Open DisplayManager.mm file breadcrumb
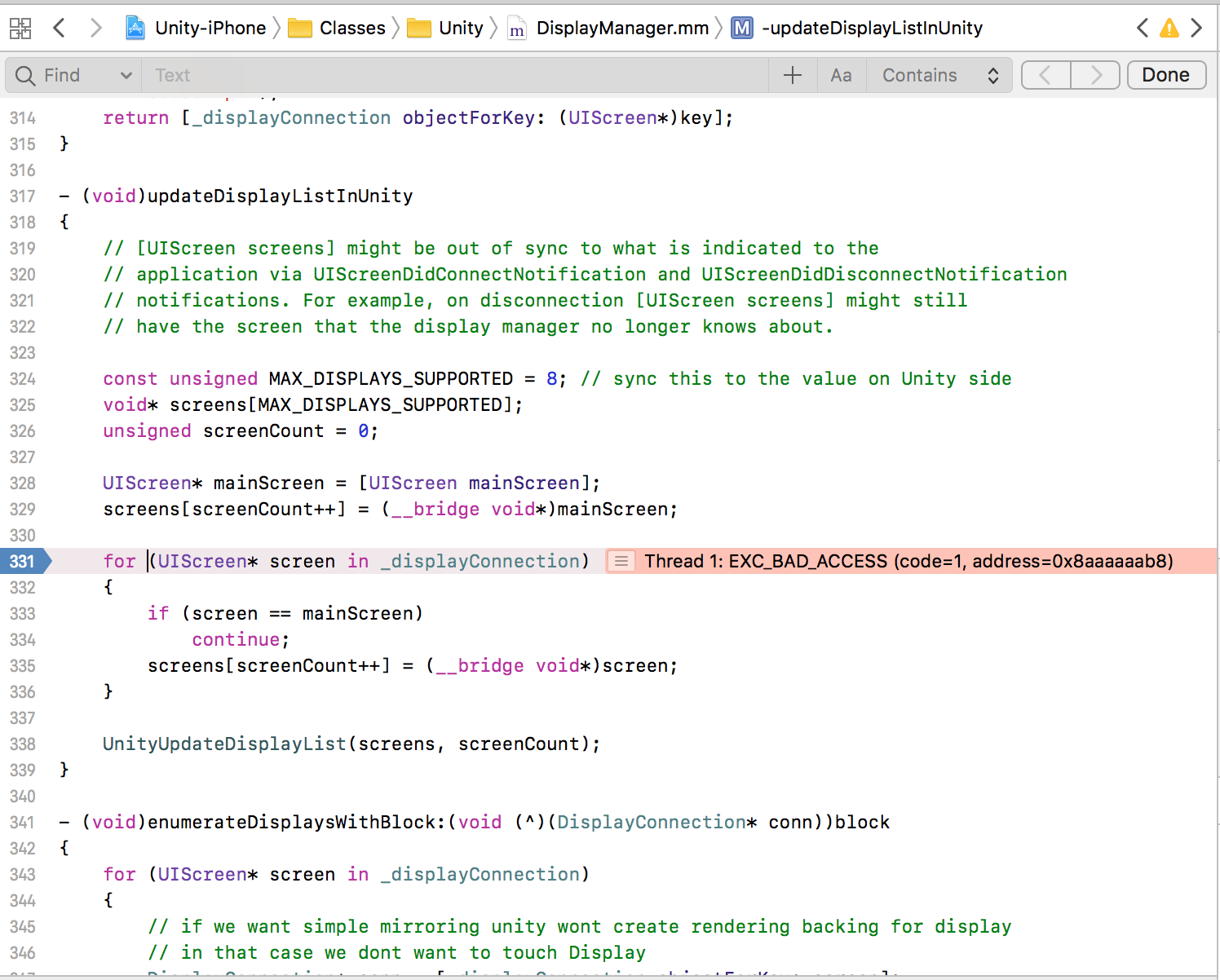Viewport: 1220px width, 980px height. click(608, 28)
